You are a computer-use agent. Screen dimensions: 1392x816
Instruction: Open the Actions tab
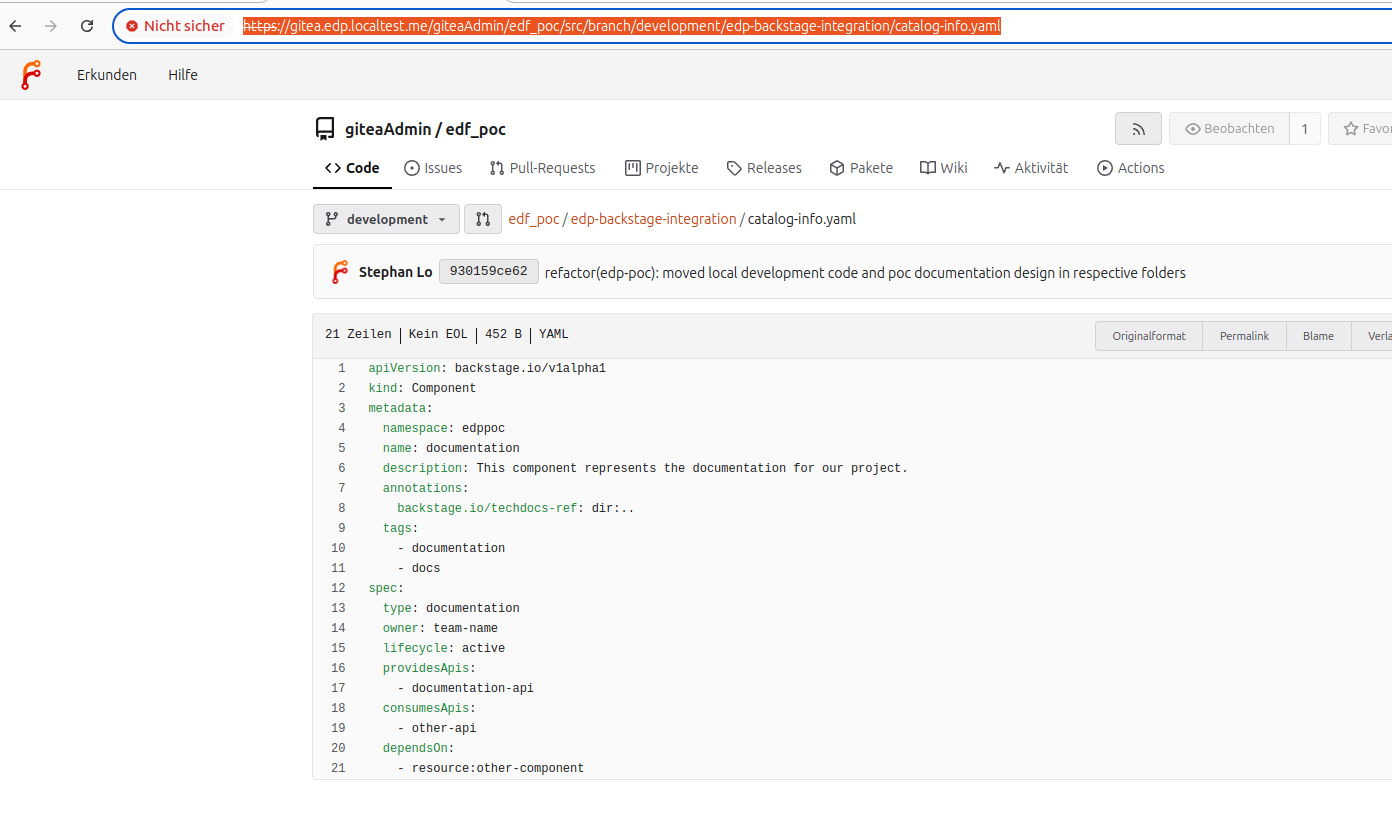[x=1131, y=168]
